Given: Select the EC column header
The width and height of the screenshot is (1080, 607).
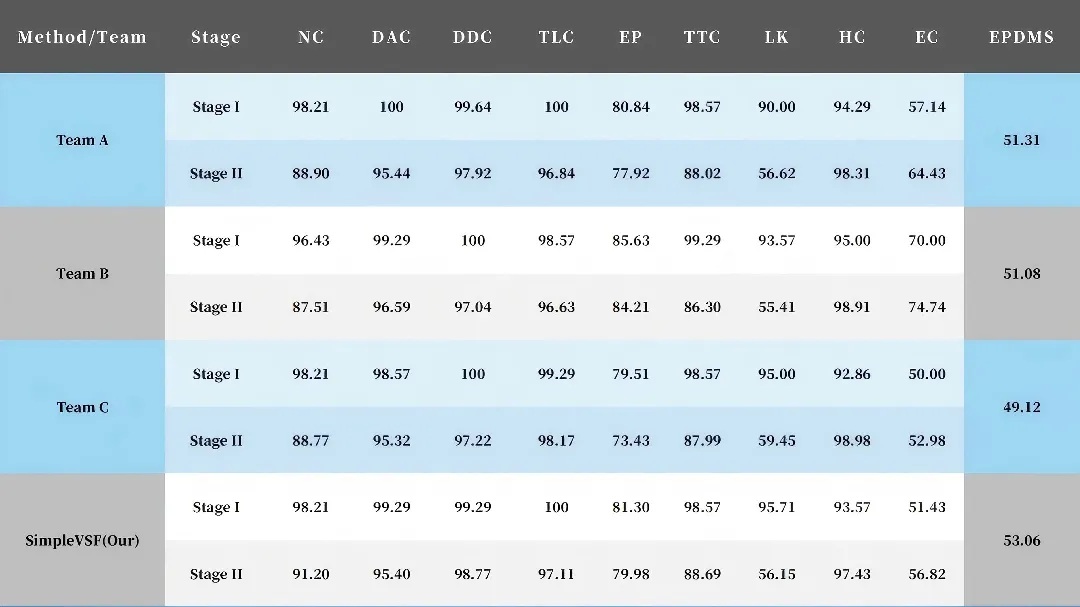Looking at the screenshot, I should (927, 37).
